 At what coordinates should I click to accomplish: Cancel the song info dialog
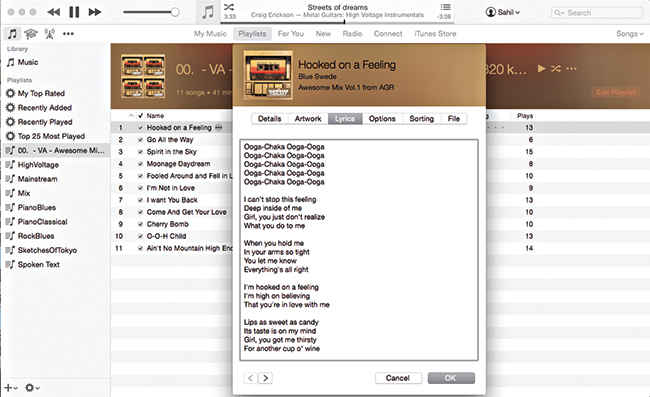coord(398,378)
